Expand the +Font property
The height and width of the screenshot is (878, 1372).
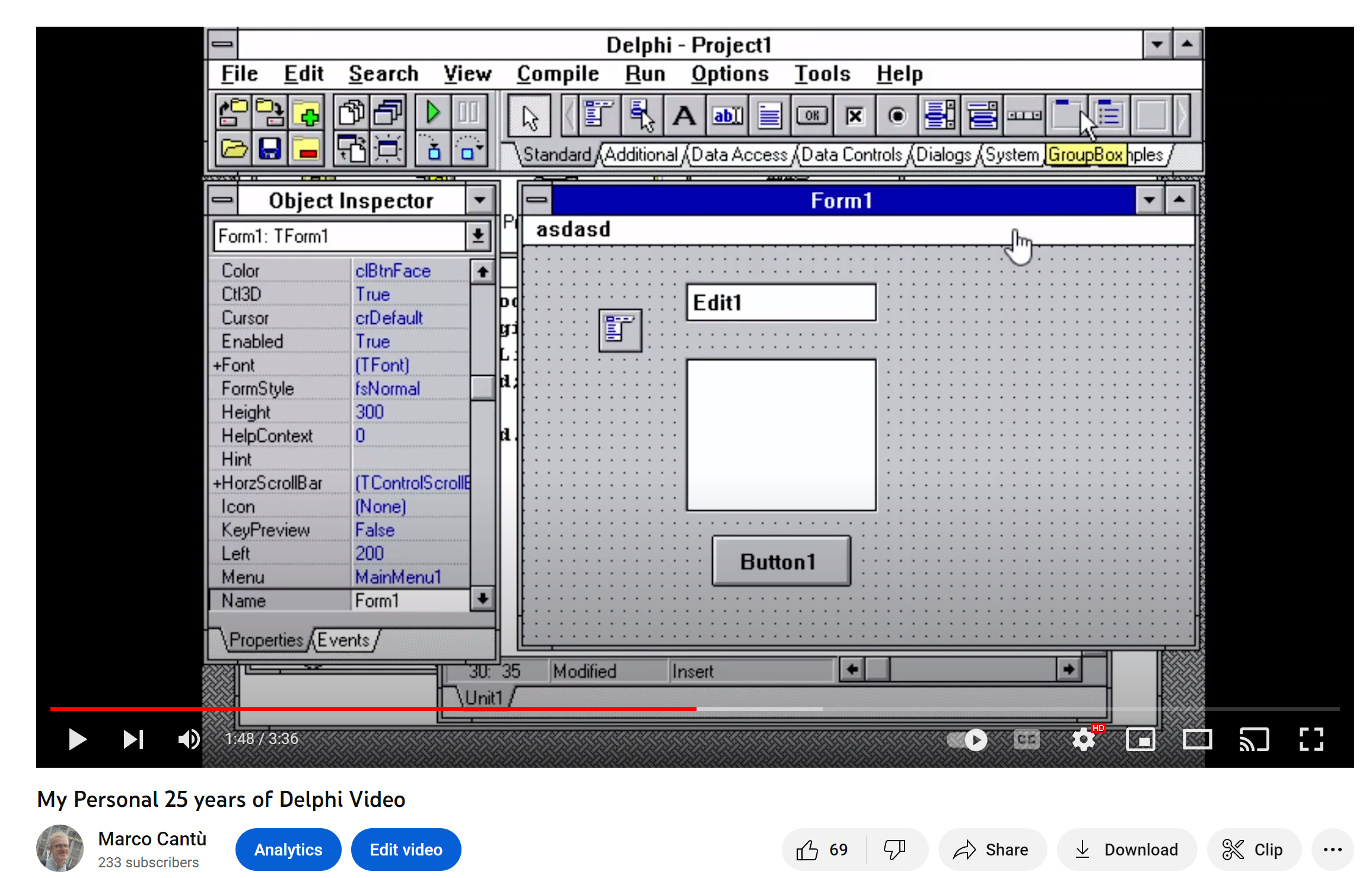tap(218, 365)
